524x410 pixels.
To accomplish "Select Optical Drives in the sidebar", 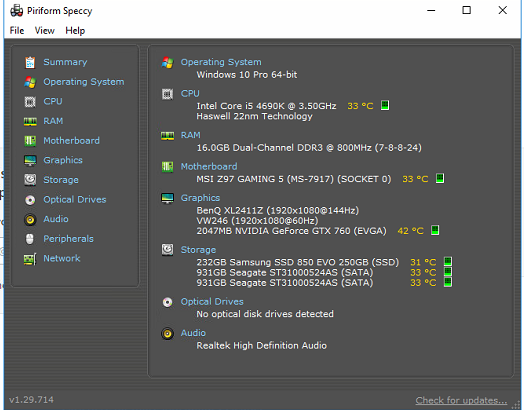I will (75, 200).
